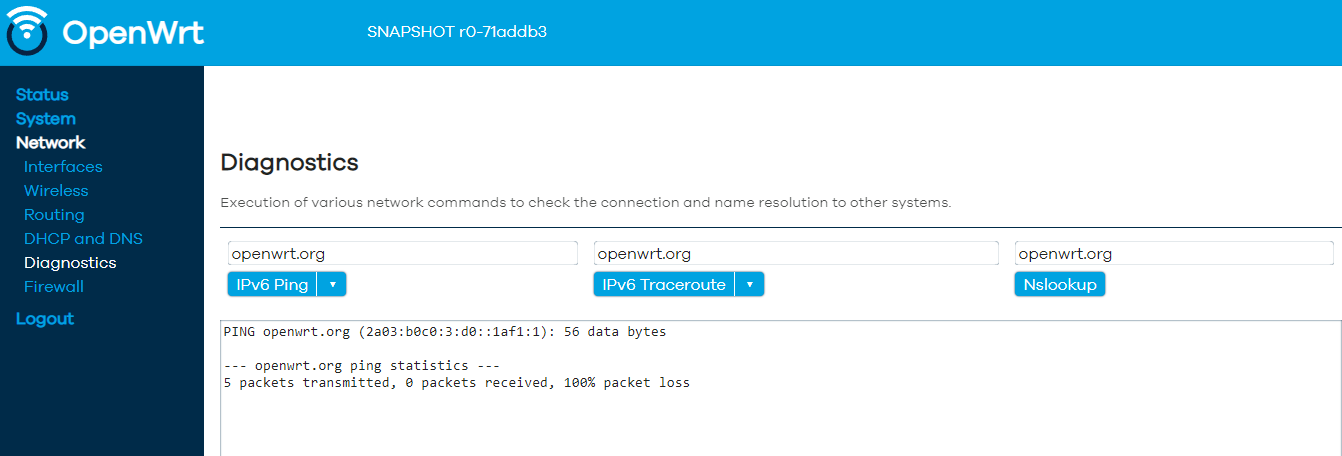Focus the traceroute hostname input field
Viewport: 1342px width, 456px height.
(796, 253)
